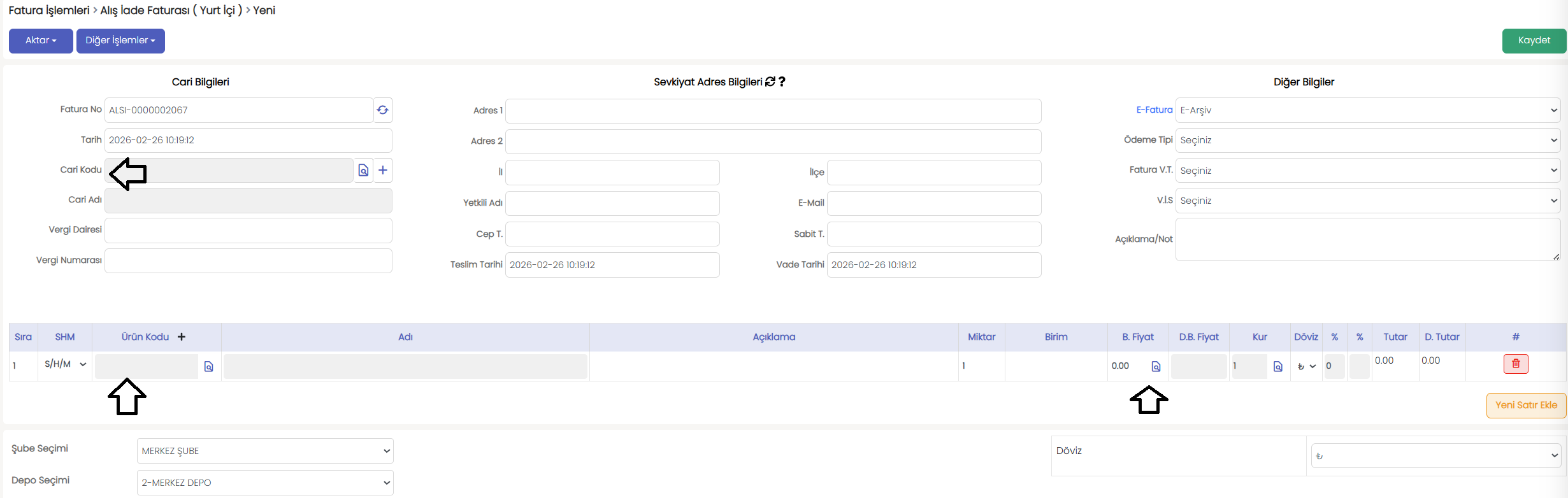Click the refresh icon beside Fatura No
This screenshot has width=1568, height=498.
pos(382,110)
